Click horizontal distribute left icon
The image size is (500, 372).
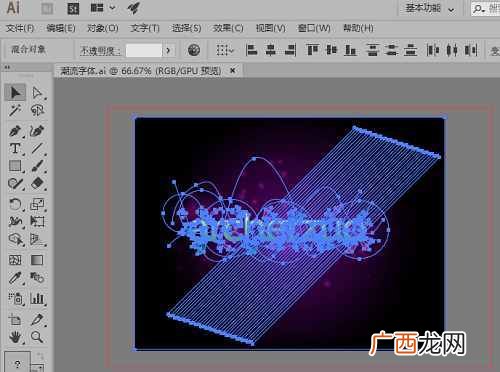tap(433, 50)
